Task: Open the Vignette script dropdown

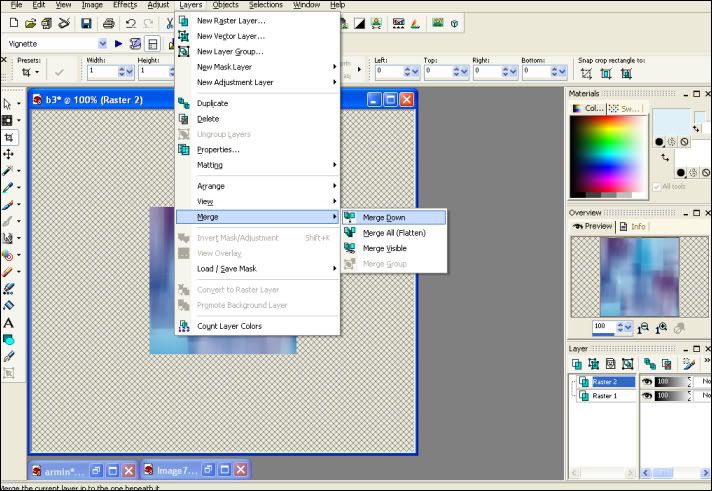Action: (x=103, y=44)
